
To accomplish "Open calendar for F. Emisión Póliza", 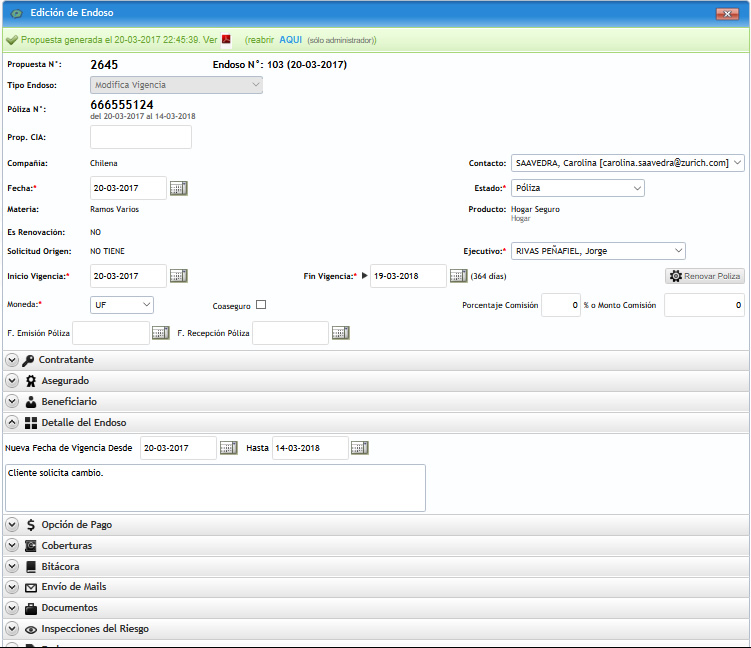I will [160, 333].
